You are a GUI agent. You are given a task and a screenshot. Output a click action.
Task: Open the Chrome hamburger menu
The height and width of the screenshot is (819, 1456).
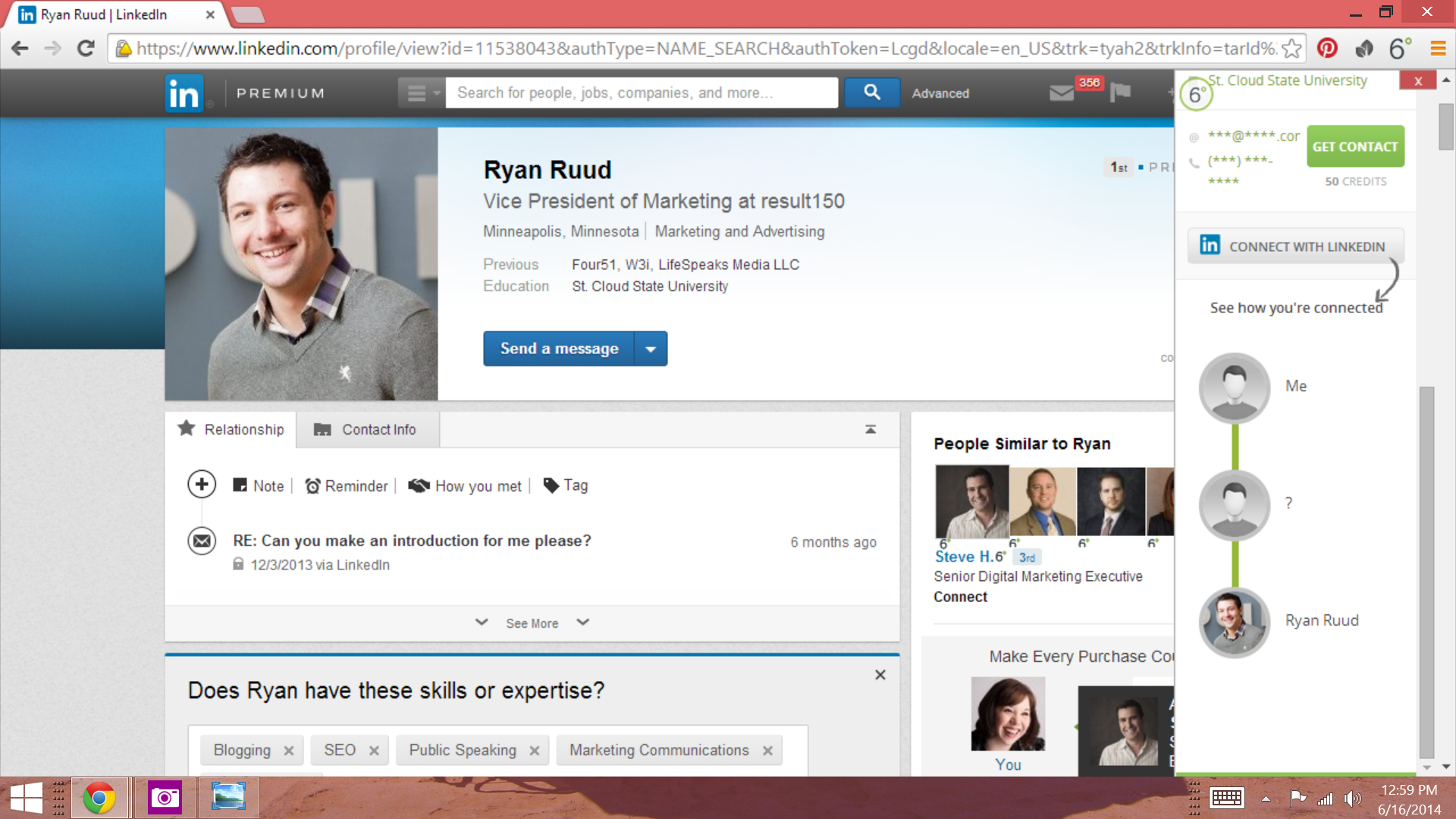[x=1437, y=49]
